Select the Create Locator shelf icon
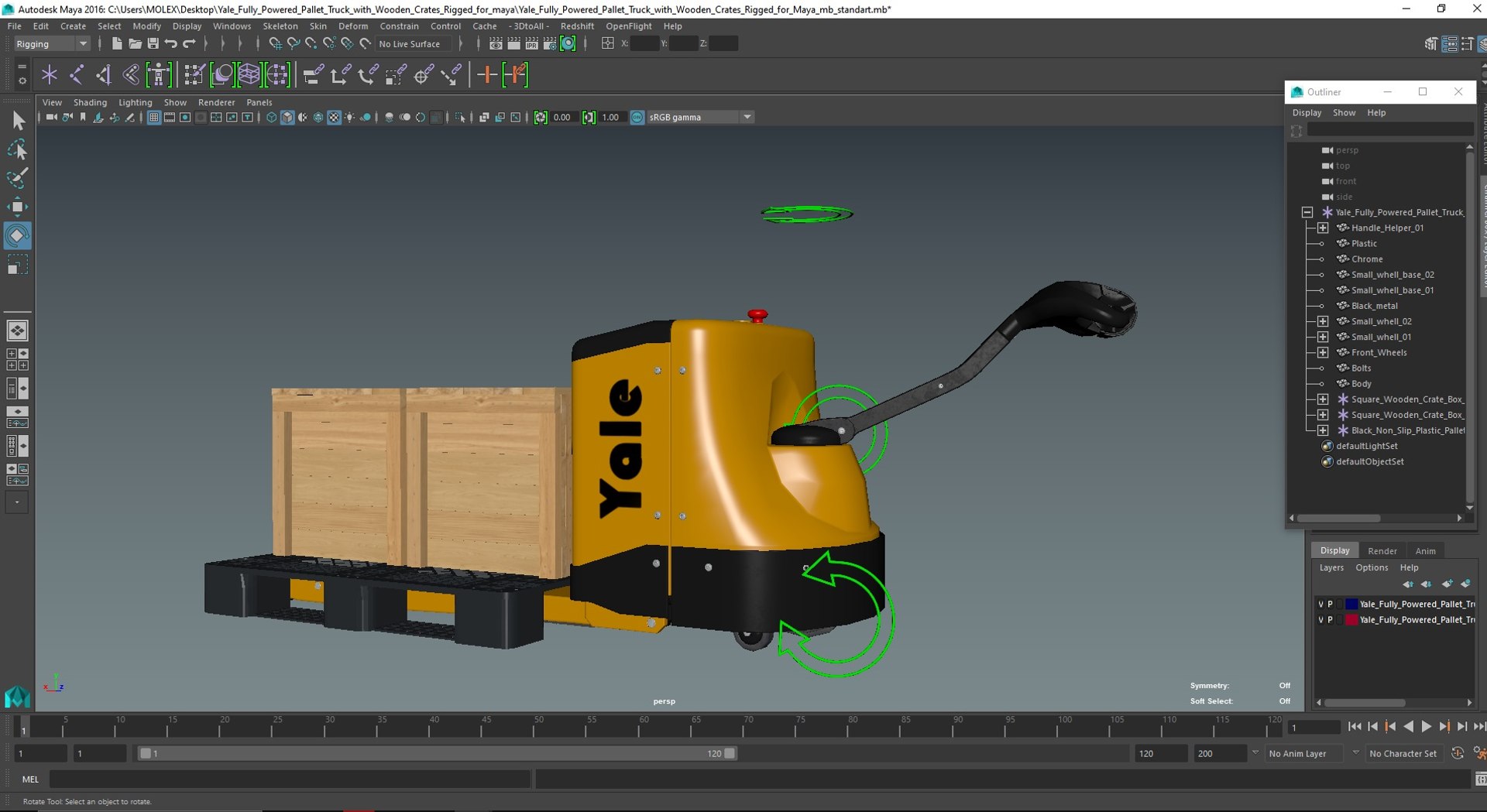The width and height of the screenshot is (1487, 812). point(50,75)
